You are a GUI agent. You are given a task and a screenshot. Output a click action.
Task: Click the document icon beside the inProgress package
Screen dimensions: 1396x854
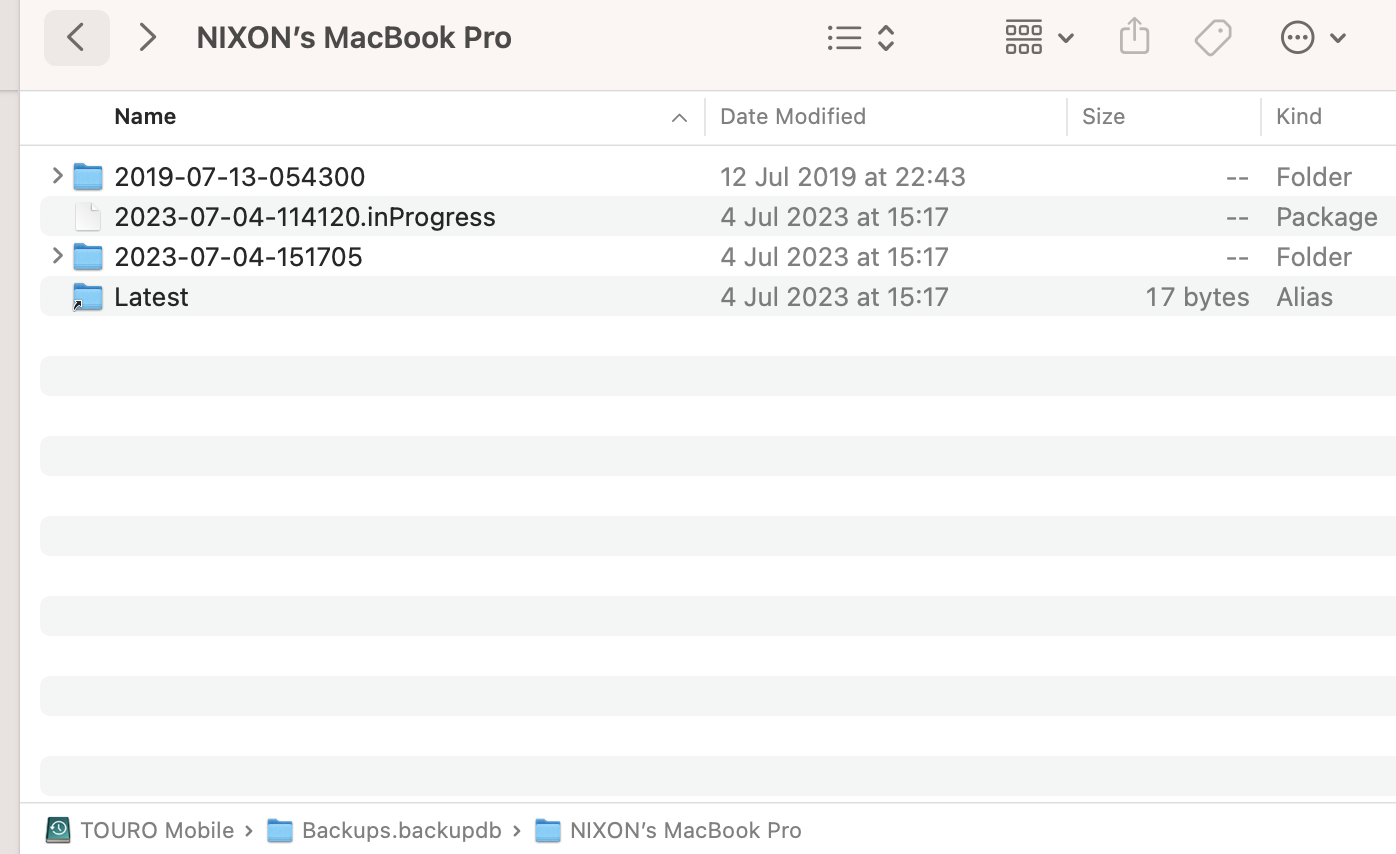[x=88, y=216]
